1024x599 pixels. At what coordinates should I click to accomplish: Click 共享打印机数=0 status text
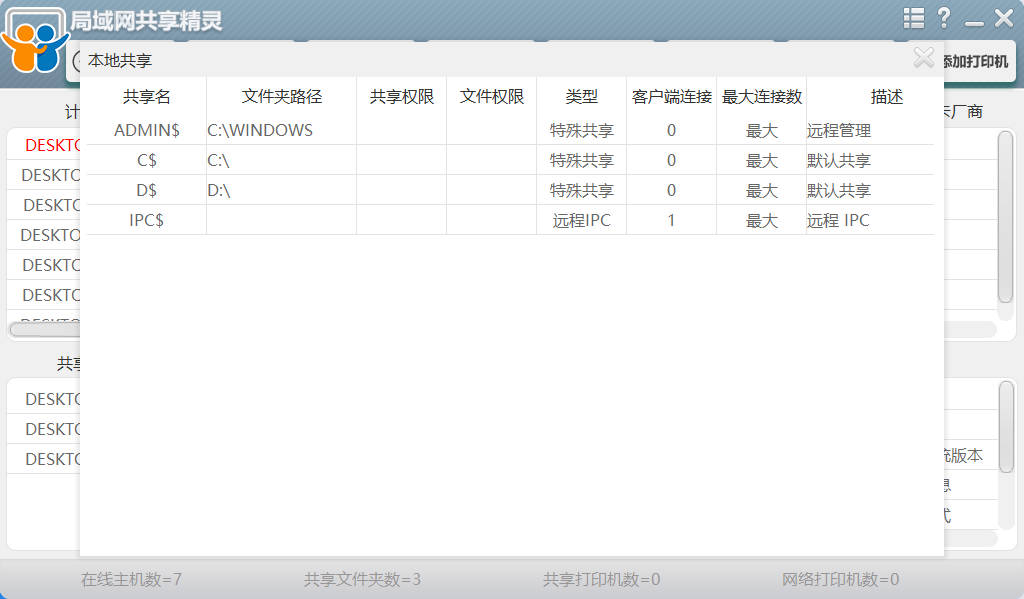pos(601,579)
